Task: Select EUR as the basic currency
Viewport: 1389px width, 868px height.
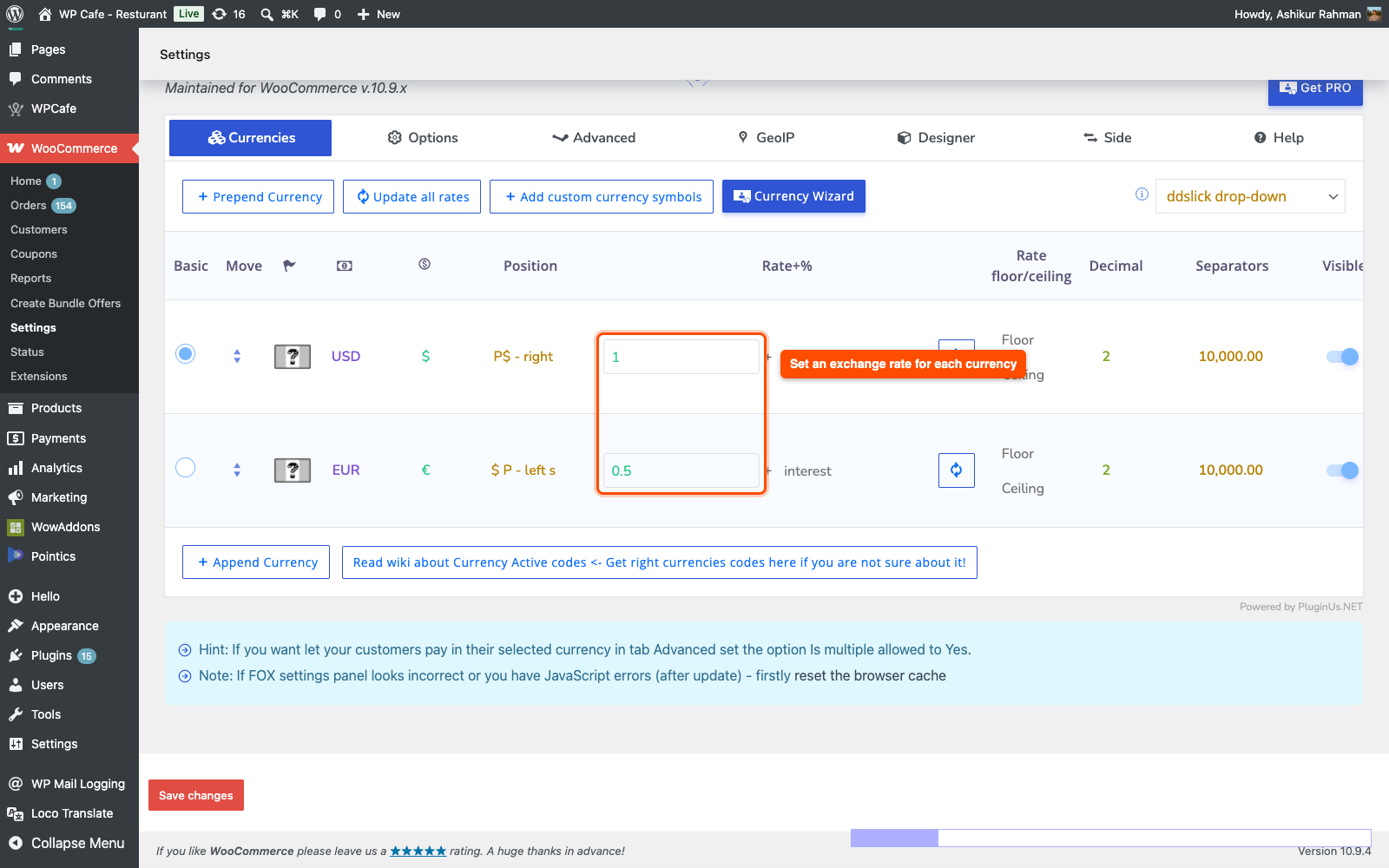Action: click(185, 468)
